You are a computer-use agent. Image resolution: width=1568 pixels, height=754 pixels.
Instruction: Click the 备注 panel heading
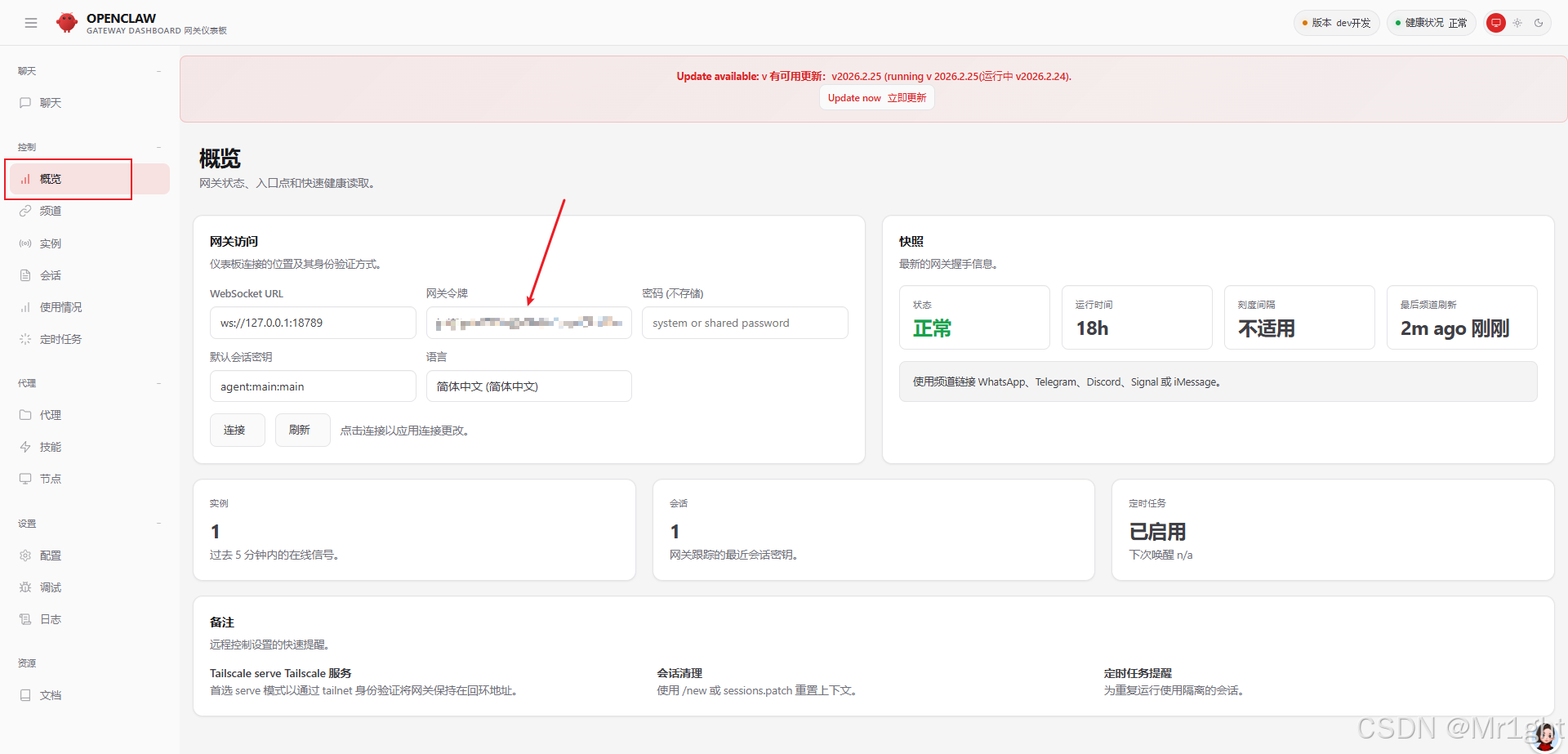coord(221,622)
